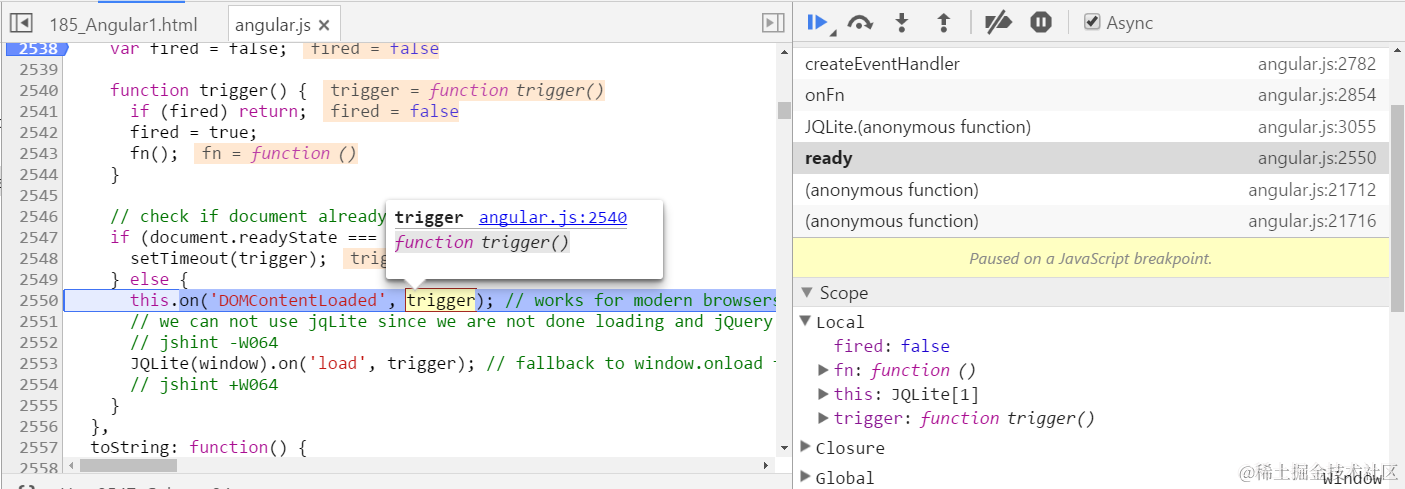The height and width of the screenshot is (489, 1405).
Task: Click the horizontal scrollbar thumb of code editor
Action: coord(128,465)
